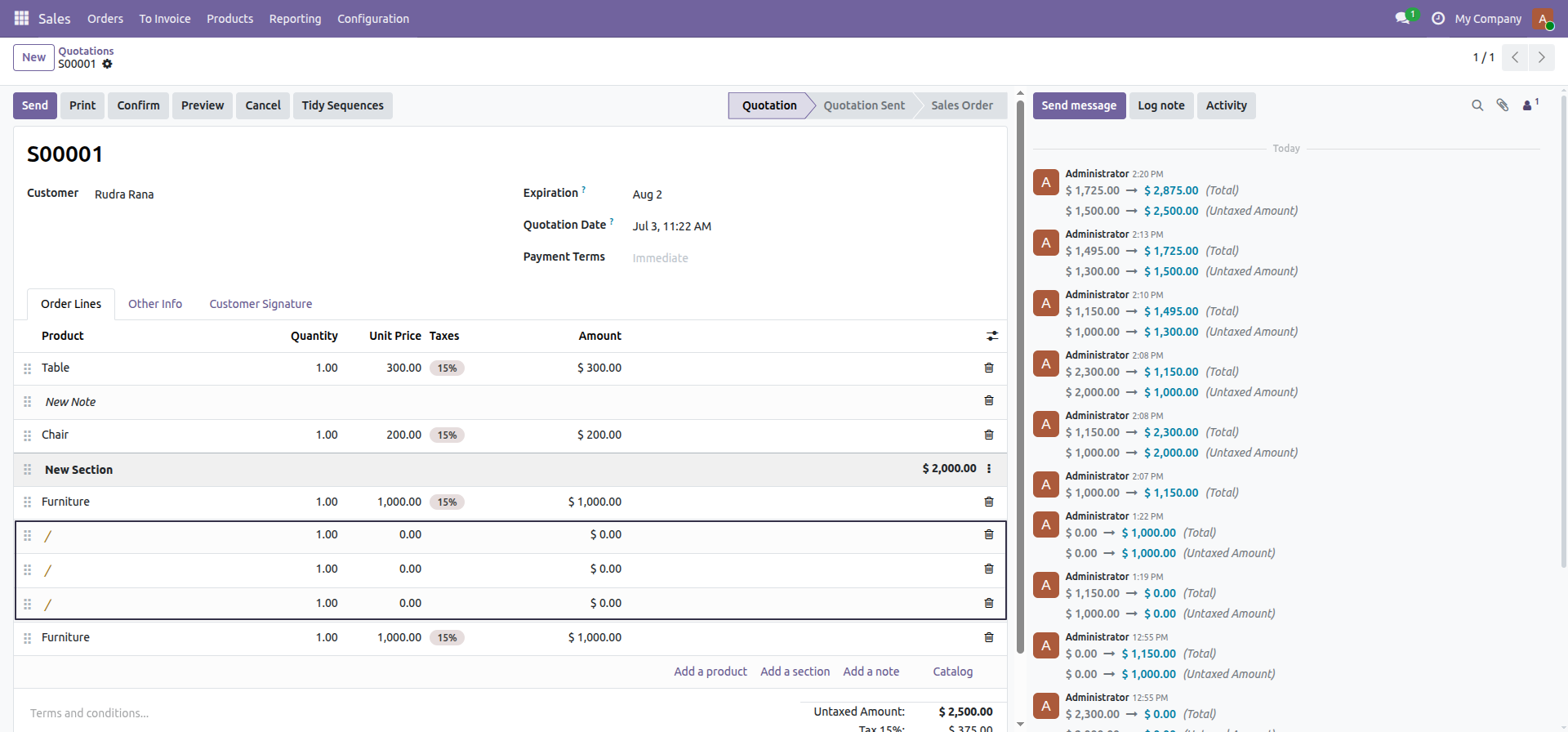Open the Configuration menu
This screenshot has width=1568, height=732.
tap(373, 18)
